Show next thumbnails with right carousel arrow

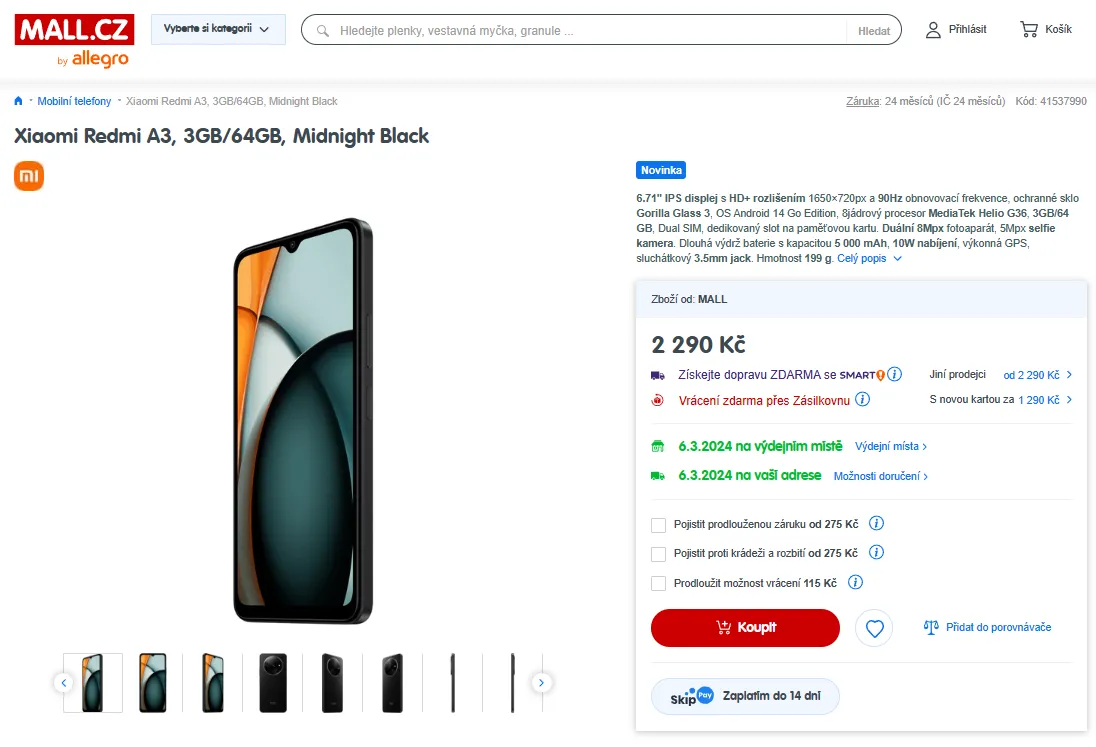click(541, 683)
